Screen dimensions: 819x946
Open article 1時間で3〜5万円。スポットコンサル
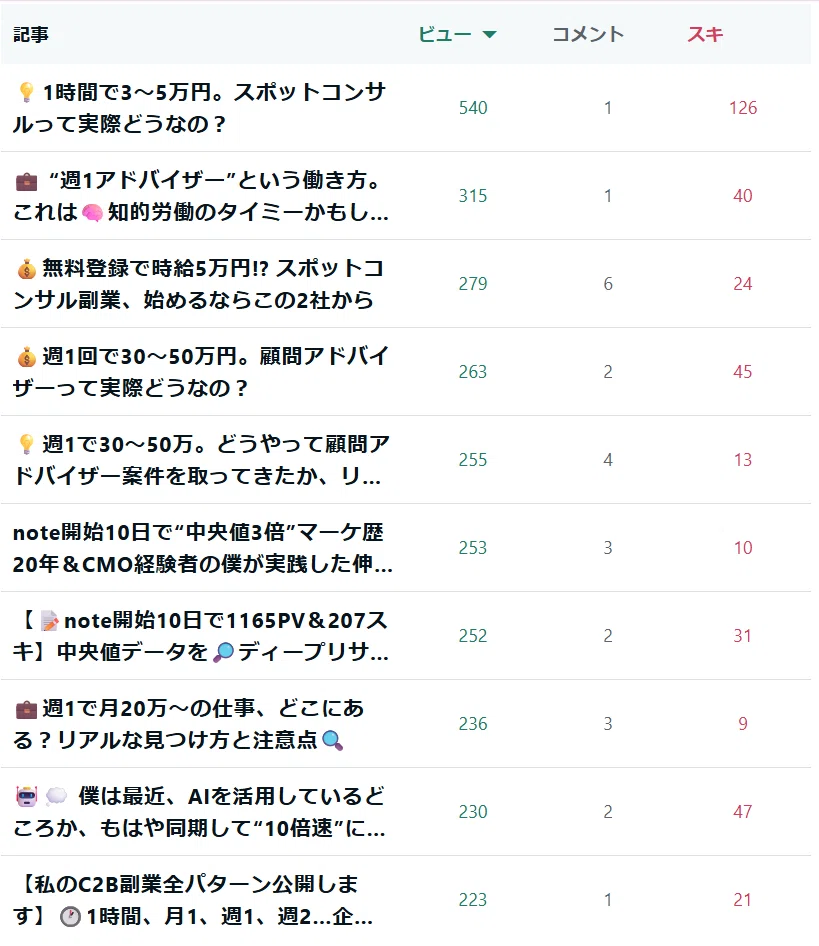(x=199, y=108)
